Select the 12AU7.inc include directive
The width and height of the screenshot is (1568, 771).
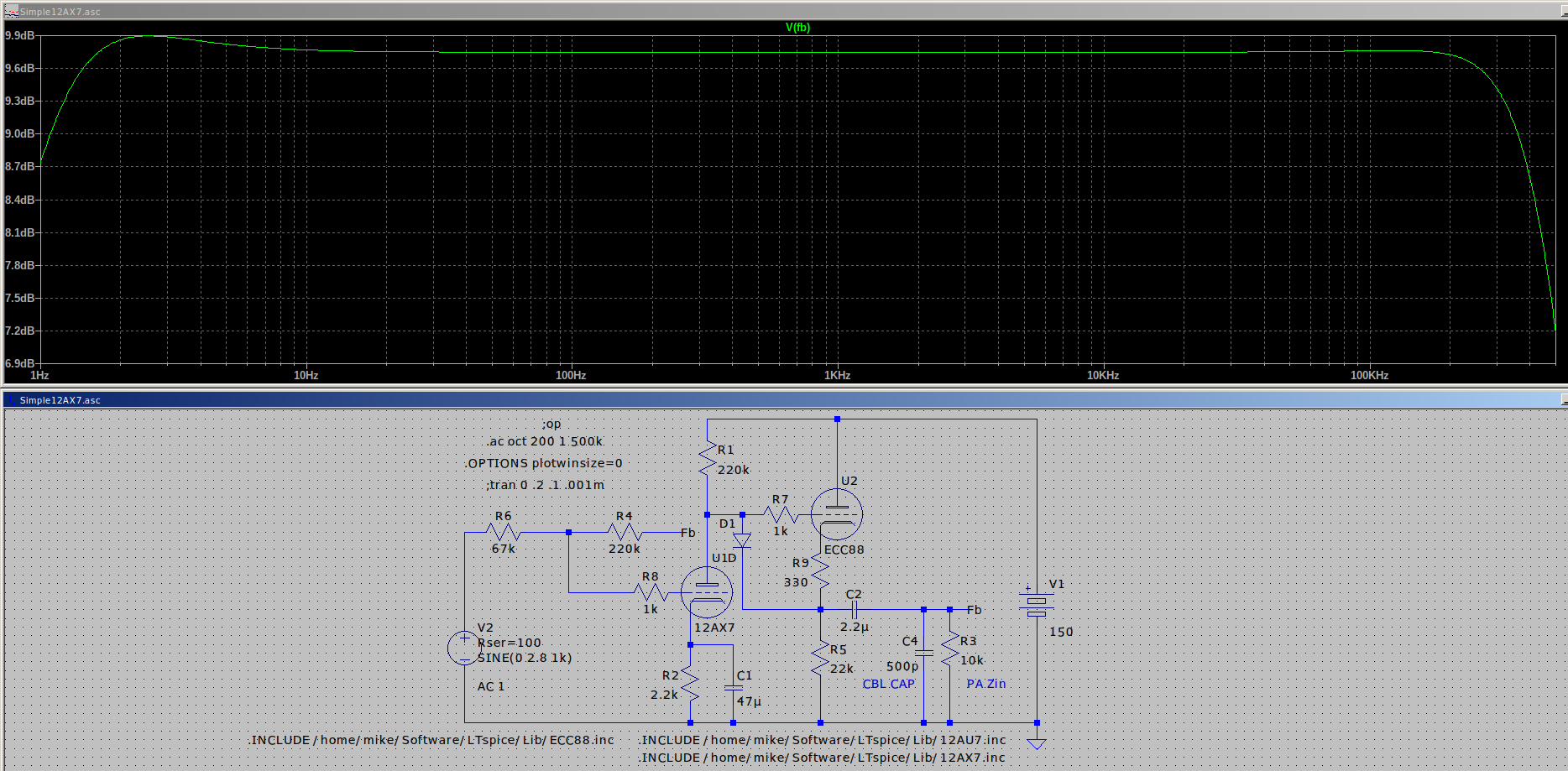tap(822, 740)
